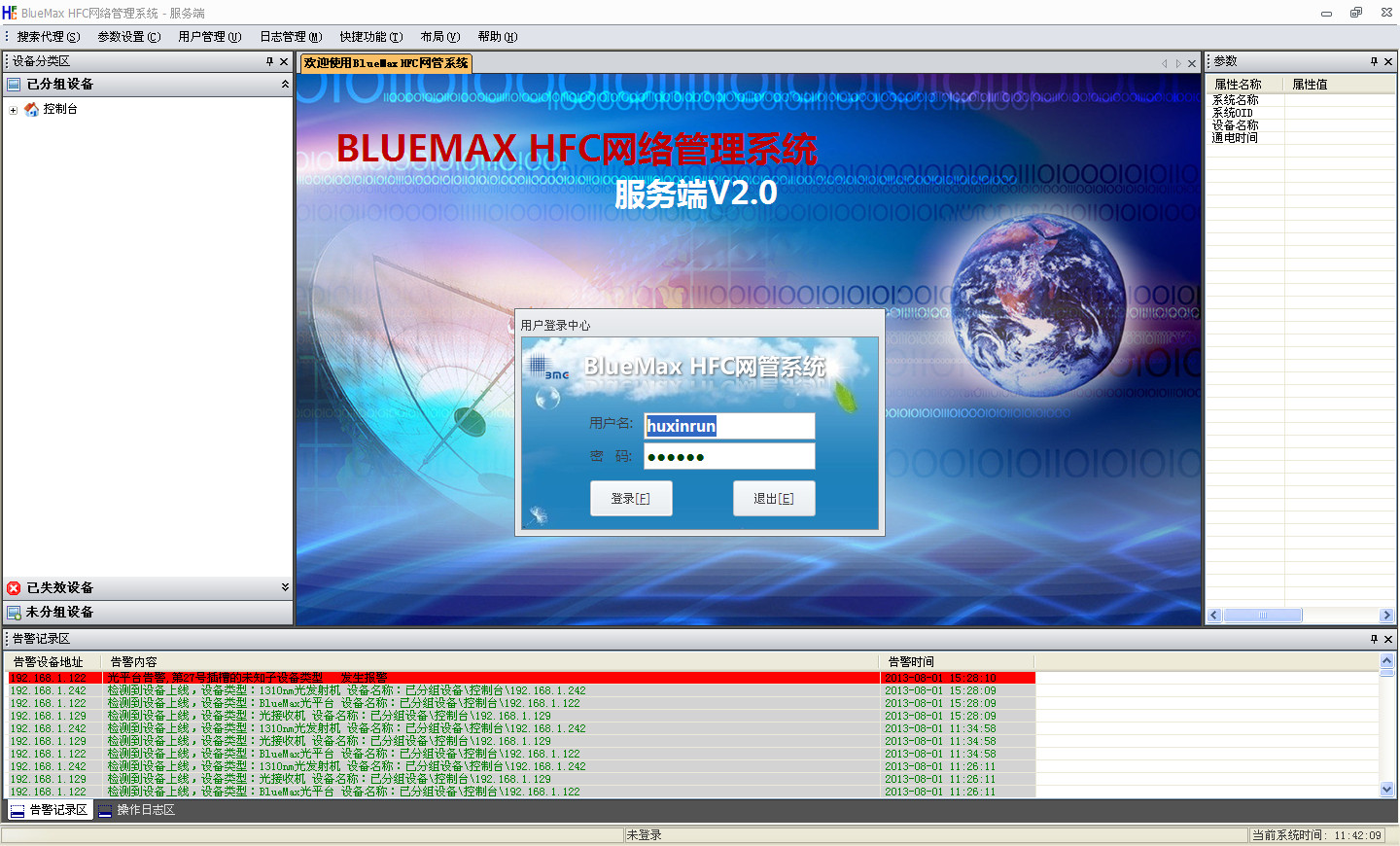This screenshot has width=1400, height=846.
Task: Open the 快捷功能(T) menu
Action: [x=371, y=37]
